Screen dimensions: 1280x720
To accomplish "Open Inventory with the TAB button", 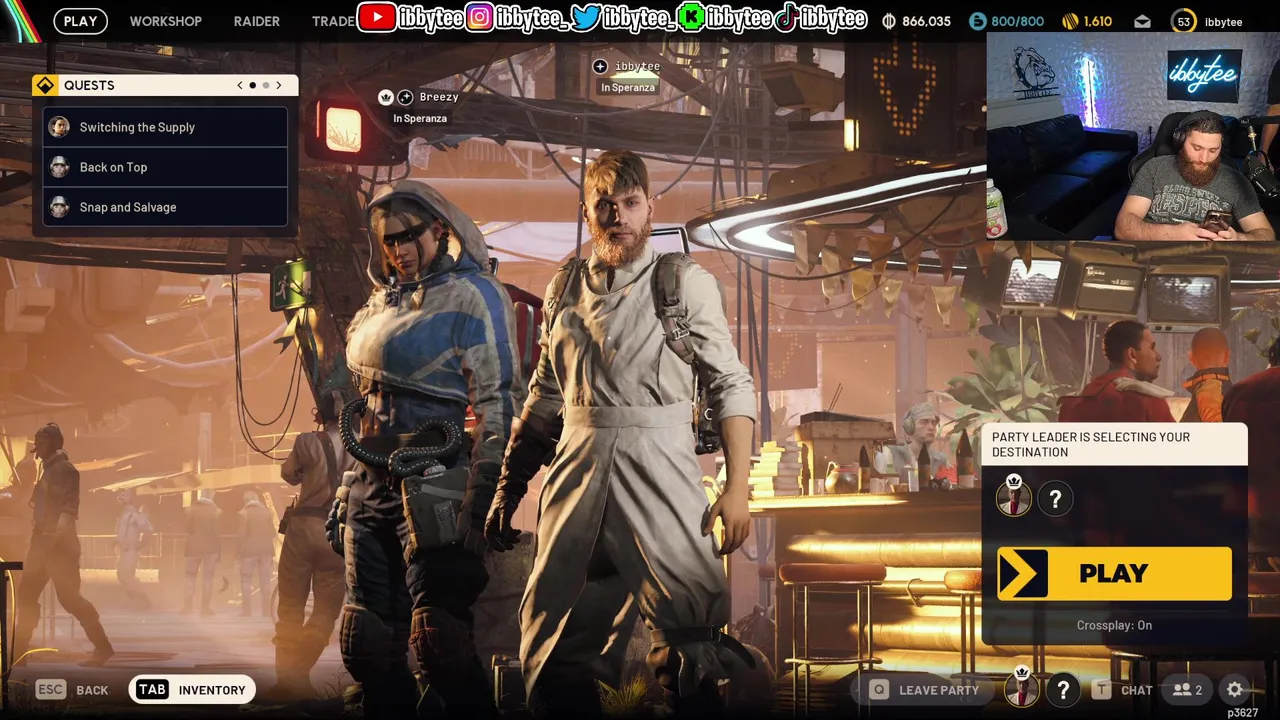I will [192, 689].
